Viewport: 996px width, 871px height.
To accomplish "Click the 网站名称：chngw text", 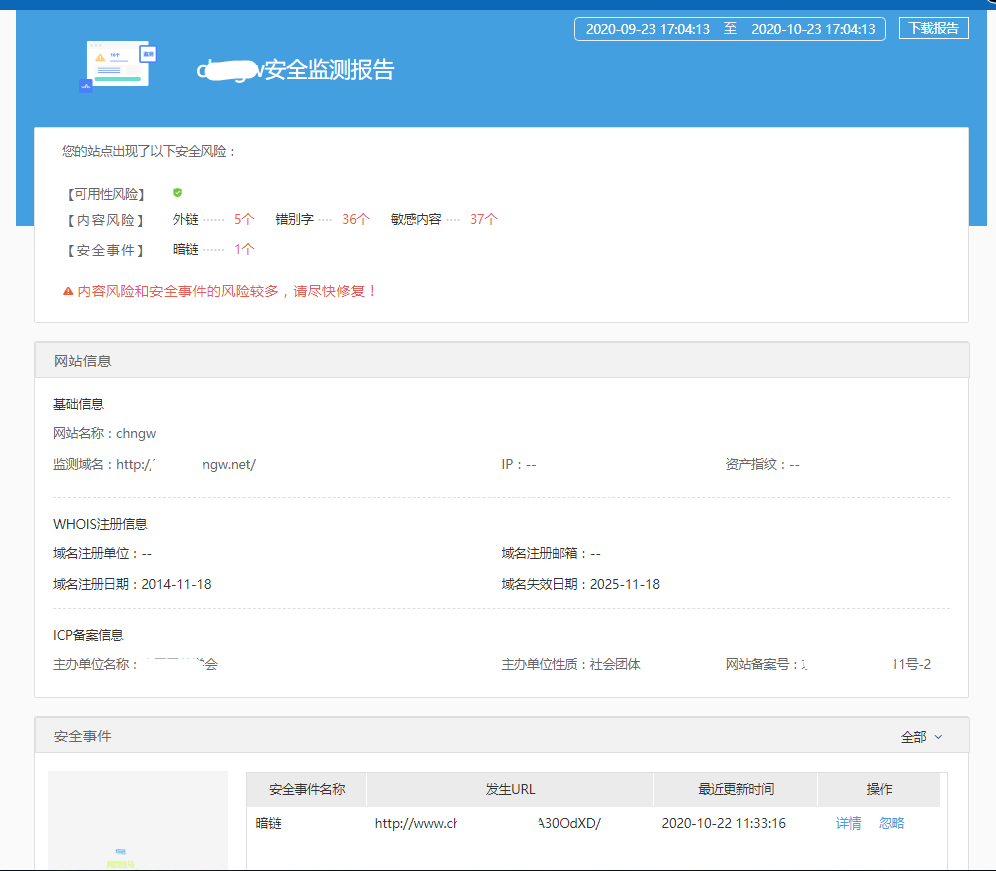I will click(104, 433).
